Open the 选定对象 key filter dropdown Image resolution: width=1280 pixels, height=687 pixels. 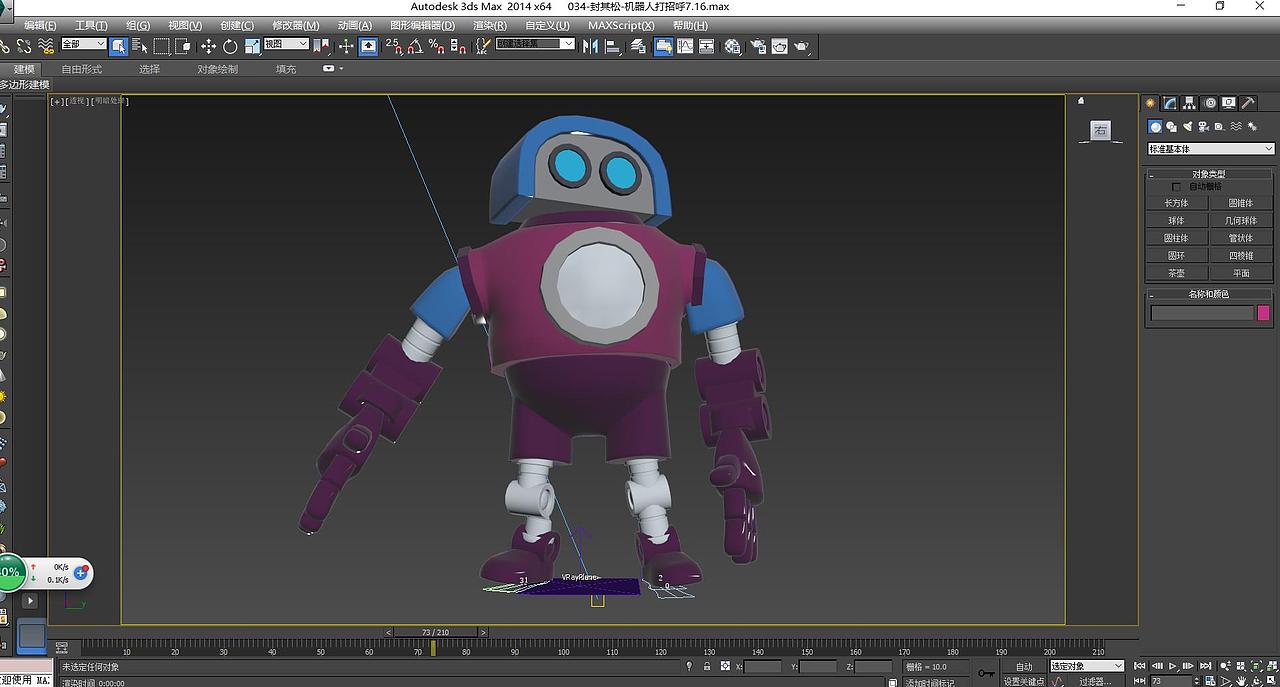pos(1086,666)
